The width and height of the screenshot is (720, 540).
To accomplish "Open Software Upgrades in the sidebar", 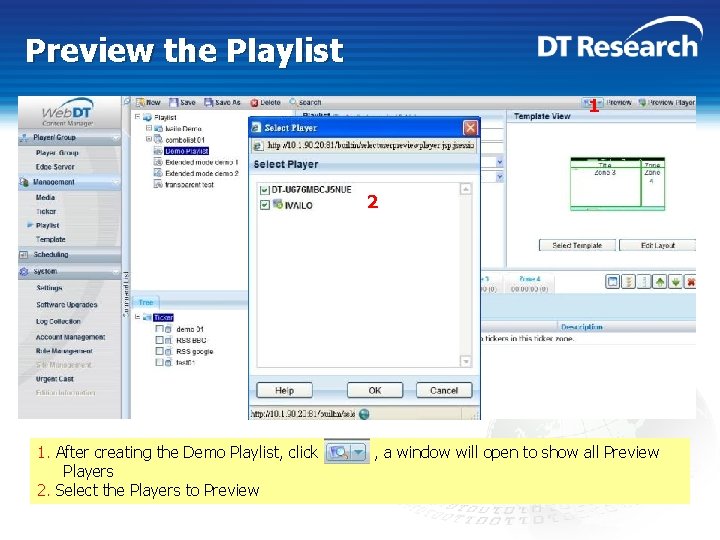I will (67, 304).
